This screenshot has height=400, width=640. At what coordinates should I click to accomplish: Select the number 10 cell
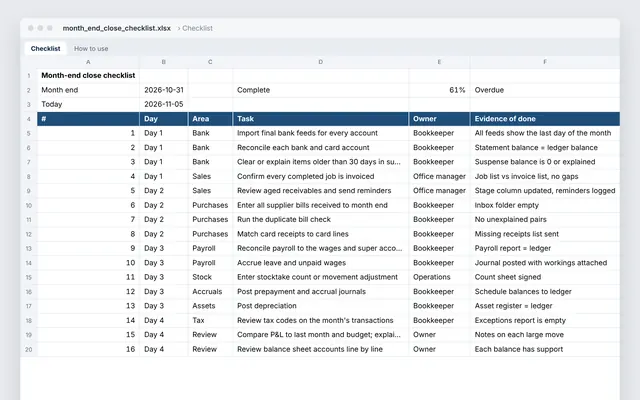click(x=88, y=263)
